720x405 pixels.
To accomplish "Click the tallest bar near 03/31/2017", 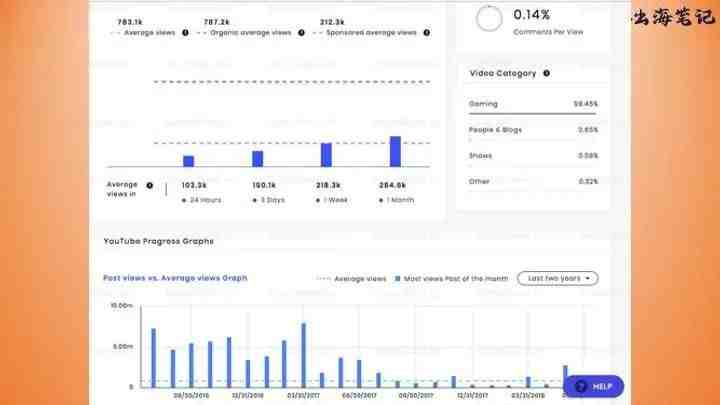I will click(303, 354).
